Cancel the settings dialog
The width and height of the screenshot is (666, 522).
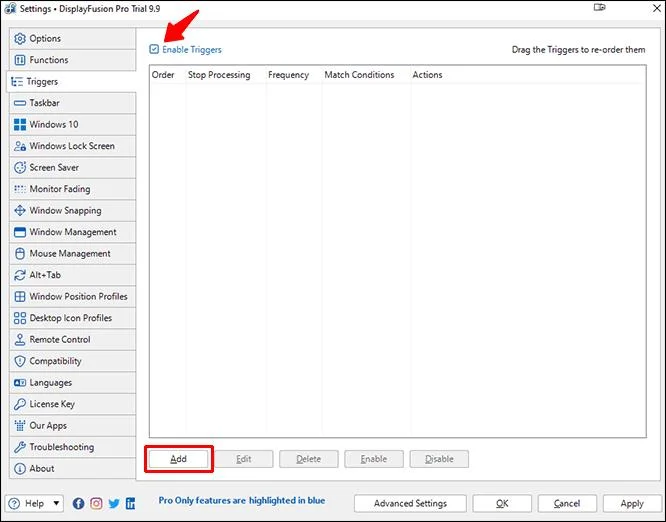click(567, 504)
